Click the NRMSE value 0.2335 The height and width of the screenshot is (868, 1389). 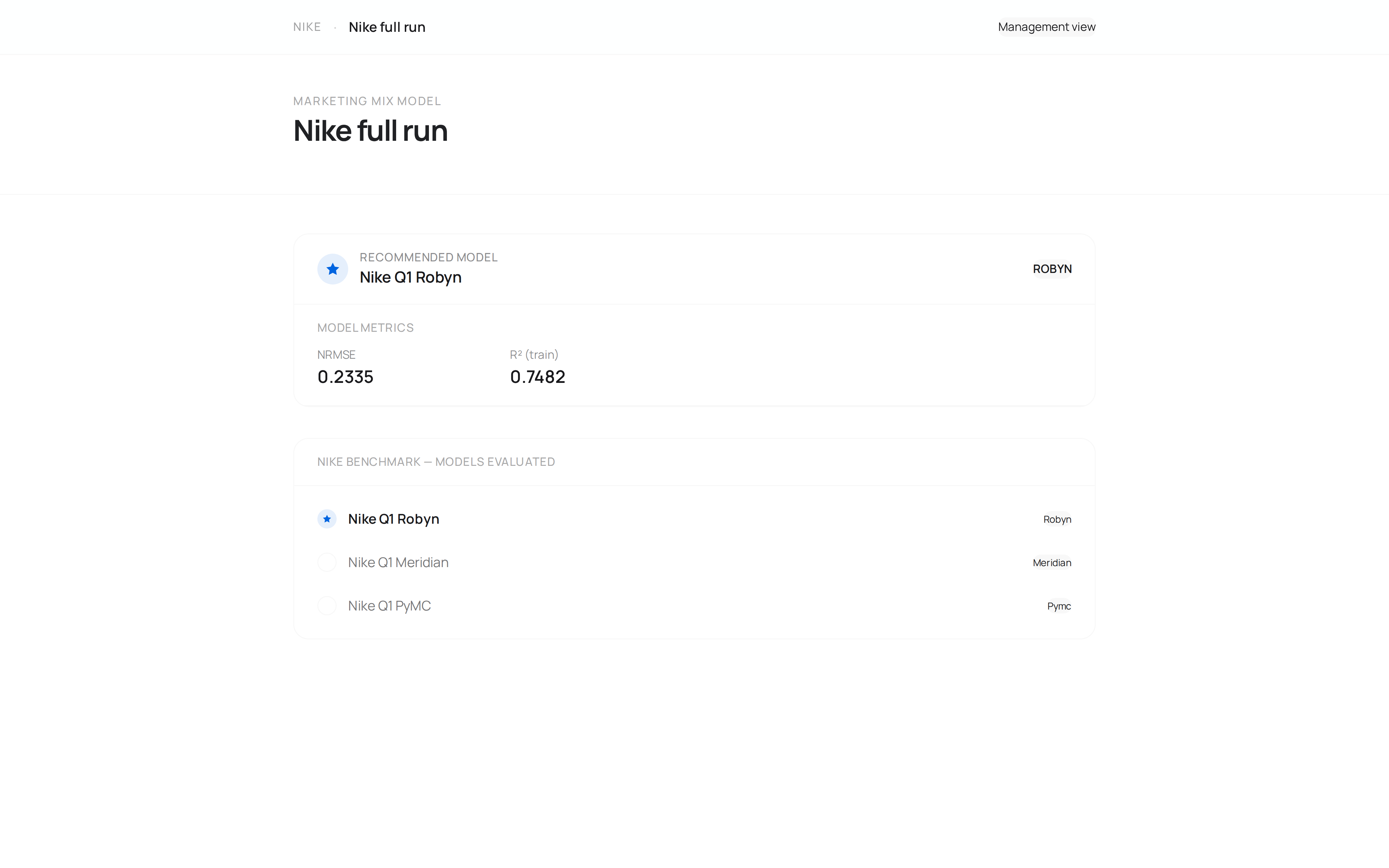[x=346, y=376]
